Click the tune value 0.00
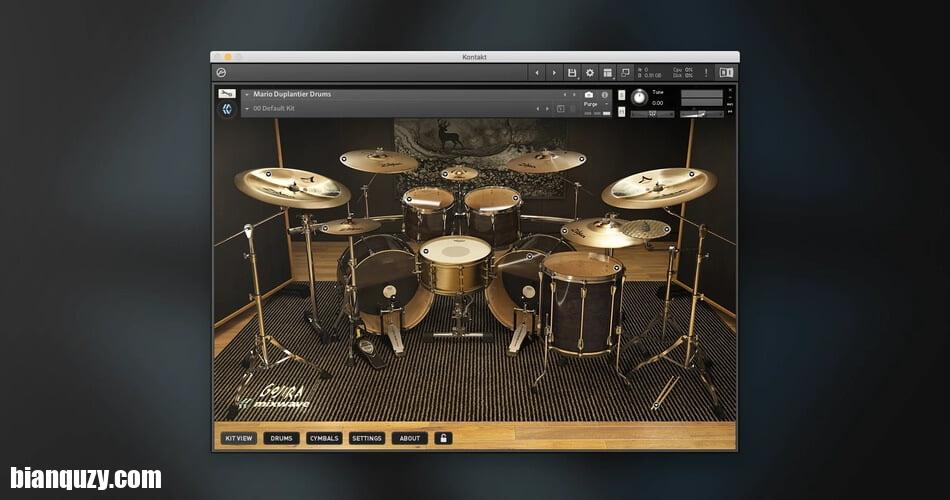 pos(657,104)
